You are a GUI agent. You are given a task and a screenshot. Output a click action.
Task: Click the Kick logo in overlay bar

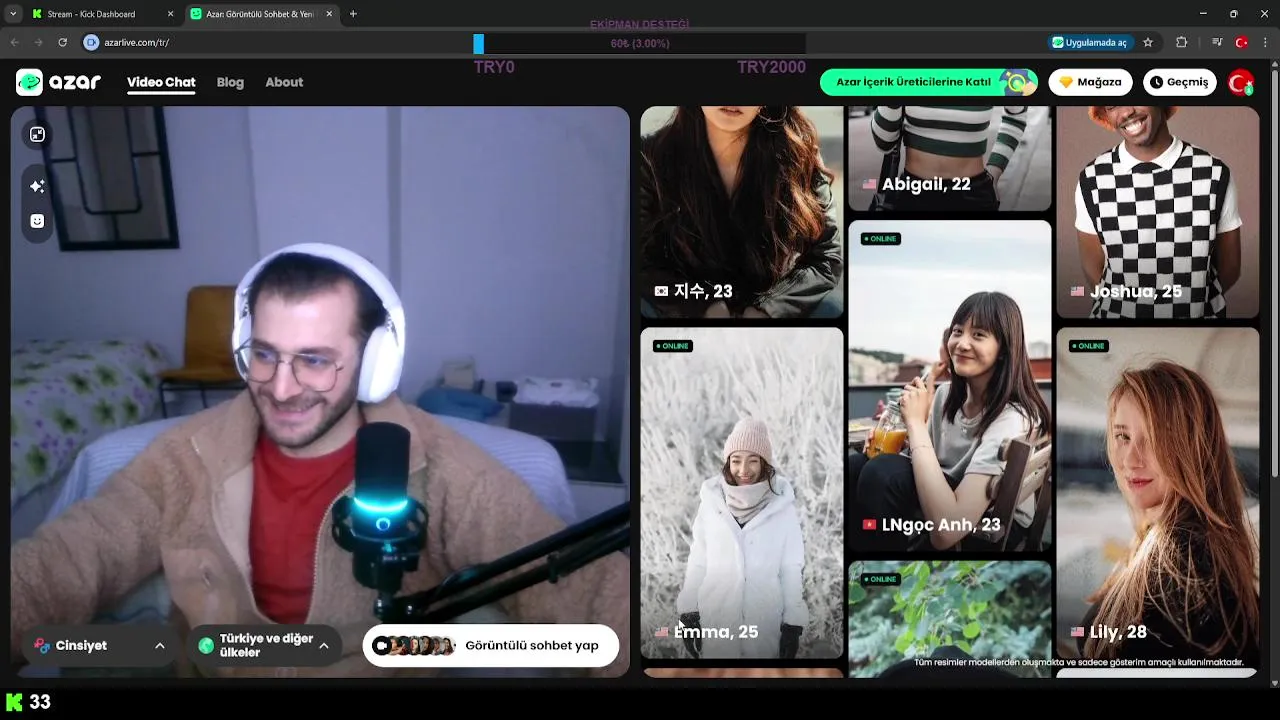click(x=14, y=702)
